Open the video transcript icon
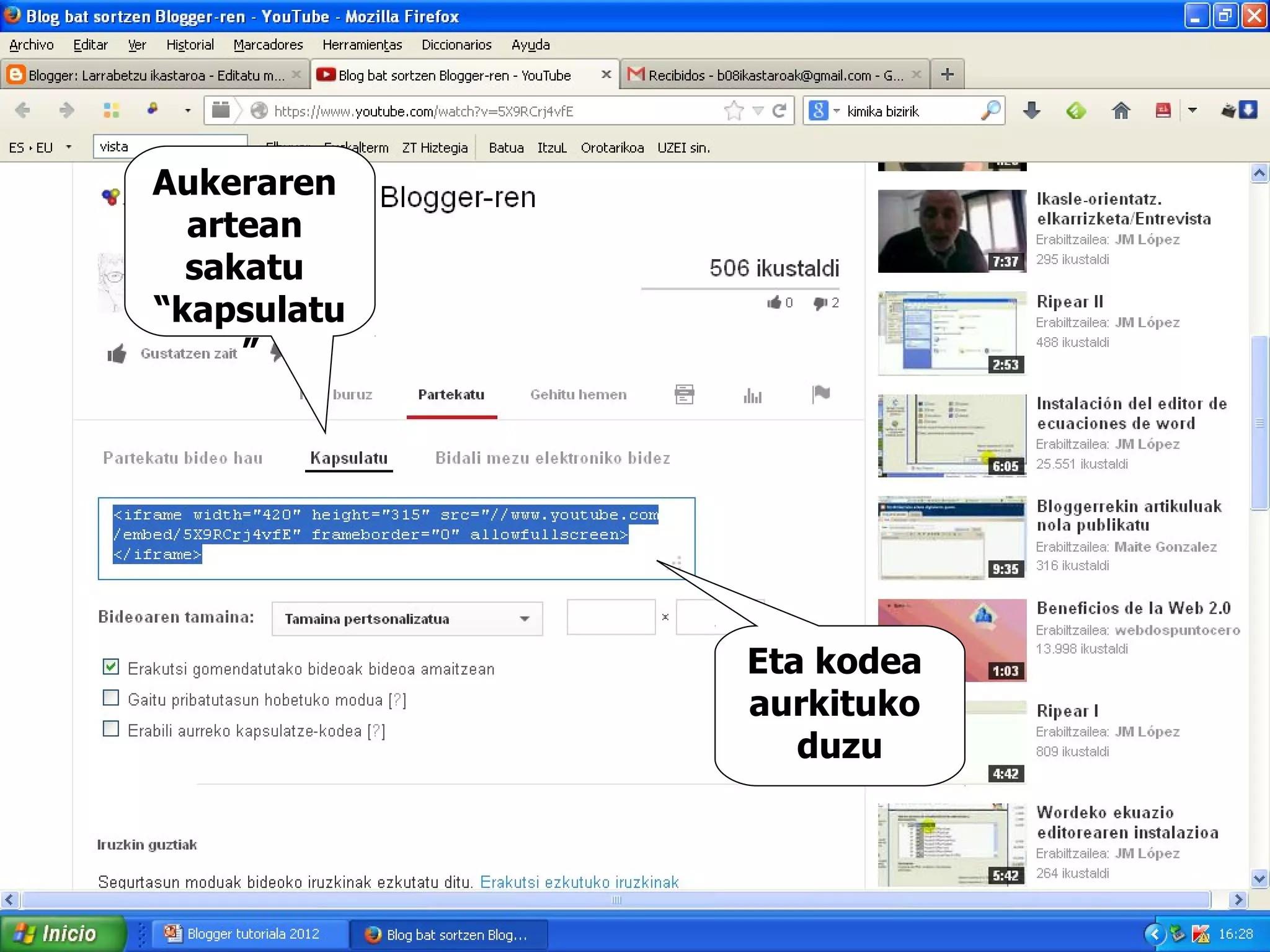Viewport: 1270px width, 952px height. pos(684,394)
